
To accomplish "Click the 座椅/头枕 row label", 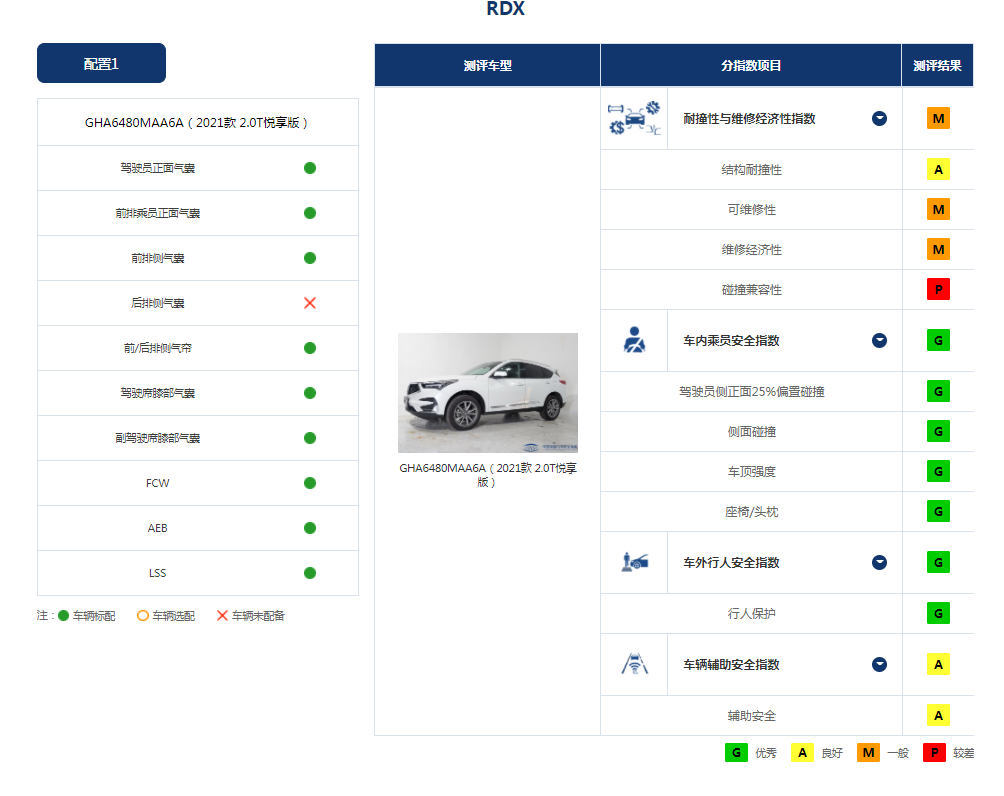I will pyautogui.click(x=752, y=512).
